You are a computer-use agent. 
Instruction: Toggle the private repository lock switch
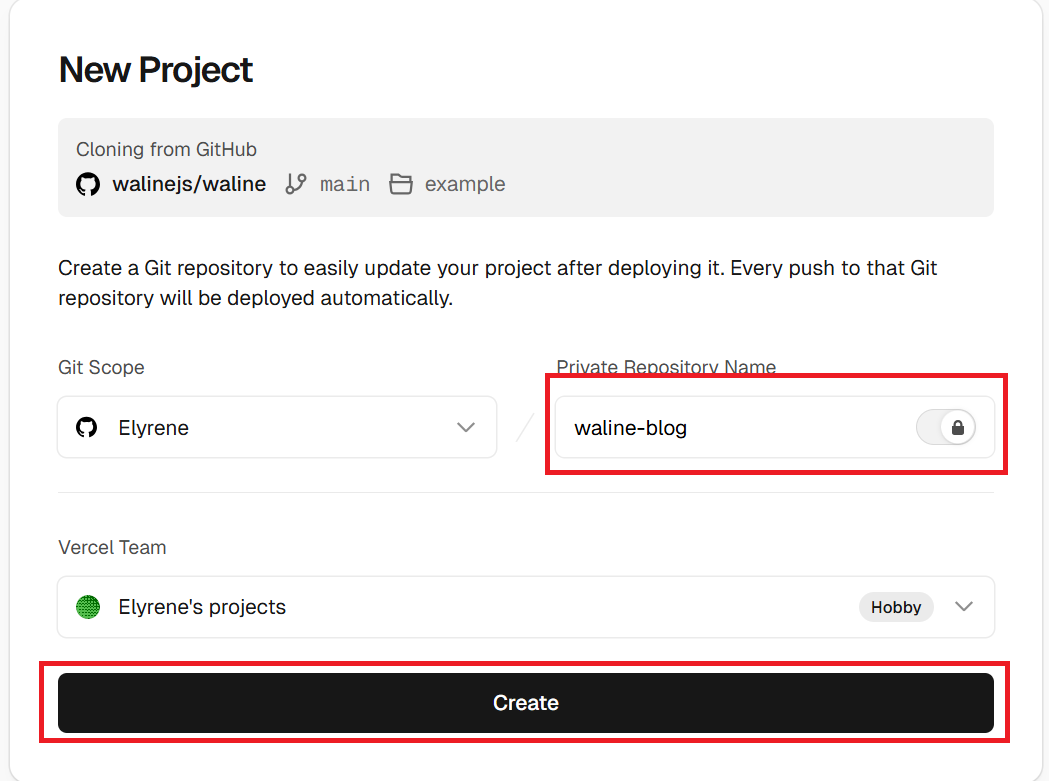(x=946, y=427)
